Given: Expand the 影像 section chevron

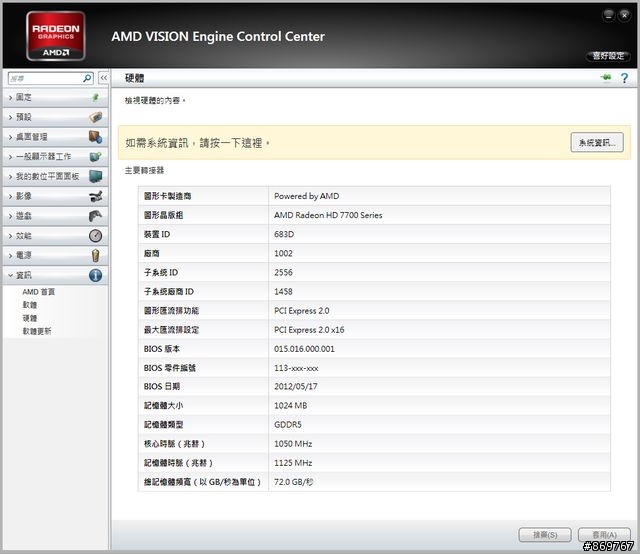Looking at the screenshot, I should (10, 196).
